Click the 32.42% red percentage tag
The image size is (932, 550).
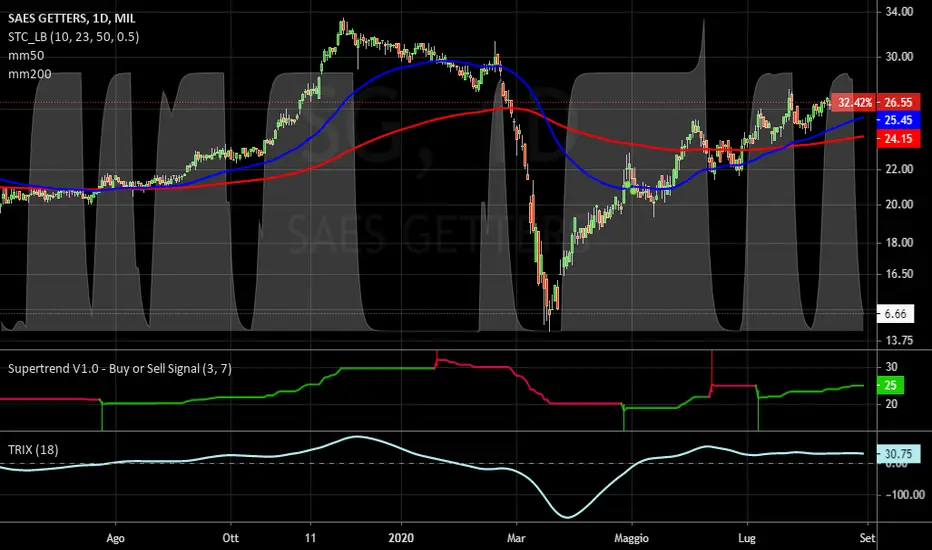click(x=854, y=102)
